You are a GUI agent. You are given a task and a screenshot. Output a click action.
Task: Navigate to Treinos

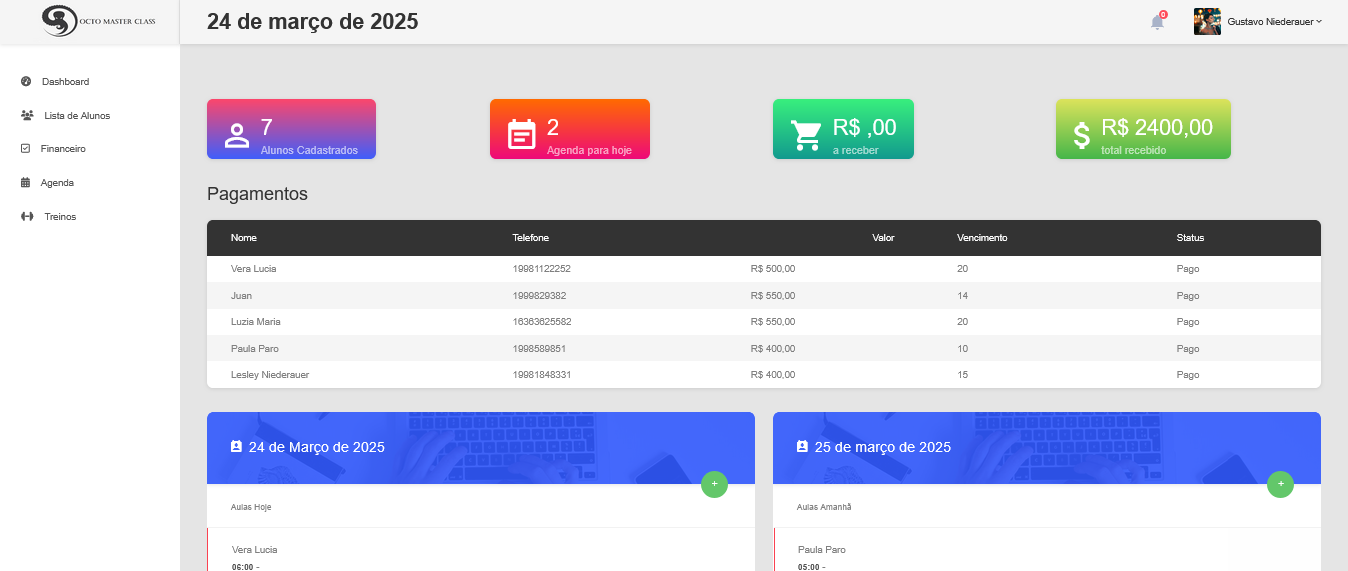60,217
